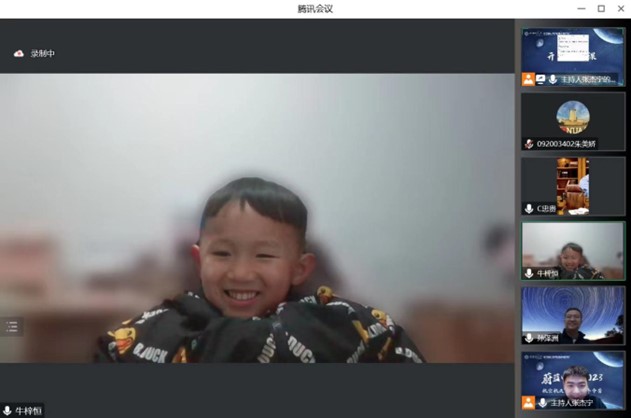The width and height of the screenshot is (631, 418).
Task: Click screen-share icon on top participant tile
Action: tap(540, 79)
